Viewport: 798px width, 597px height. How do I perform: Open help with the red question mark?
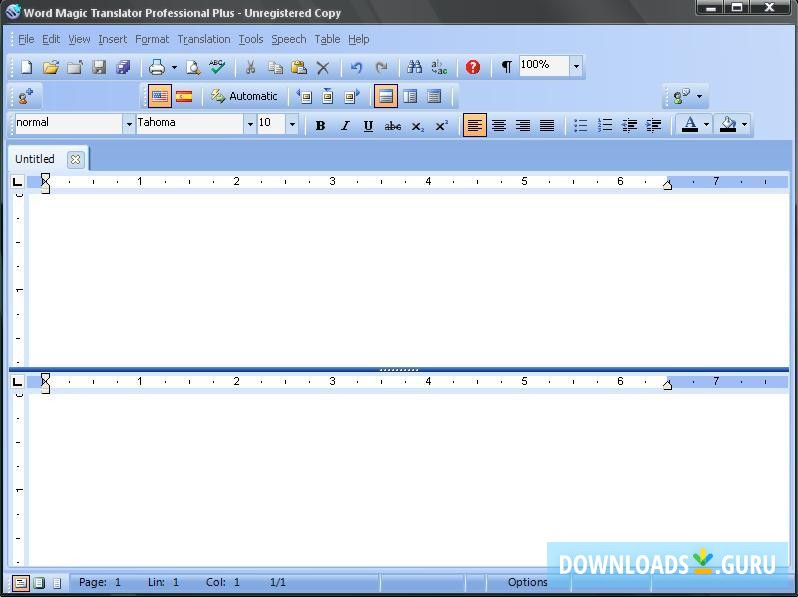click(x=473, y=67)
